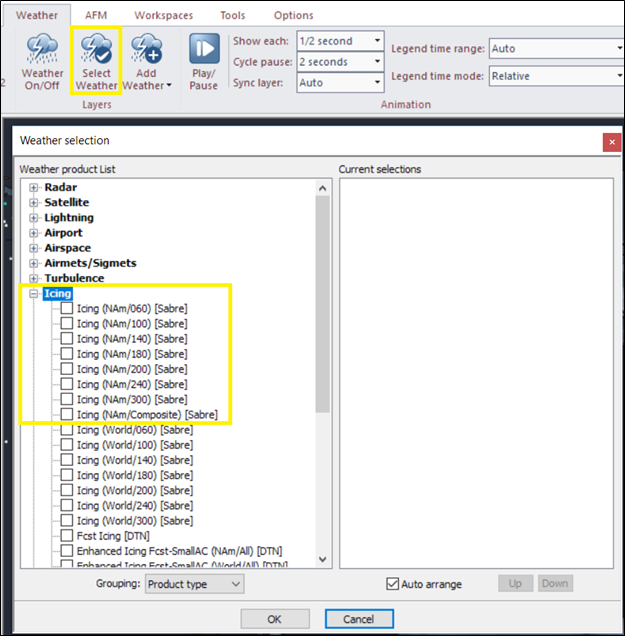Toggle the Auto arrange checkbox

tap(393, 584)
